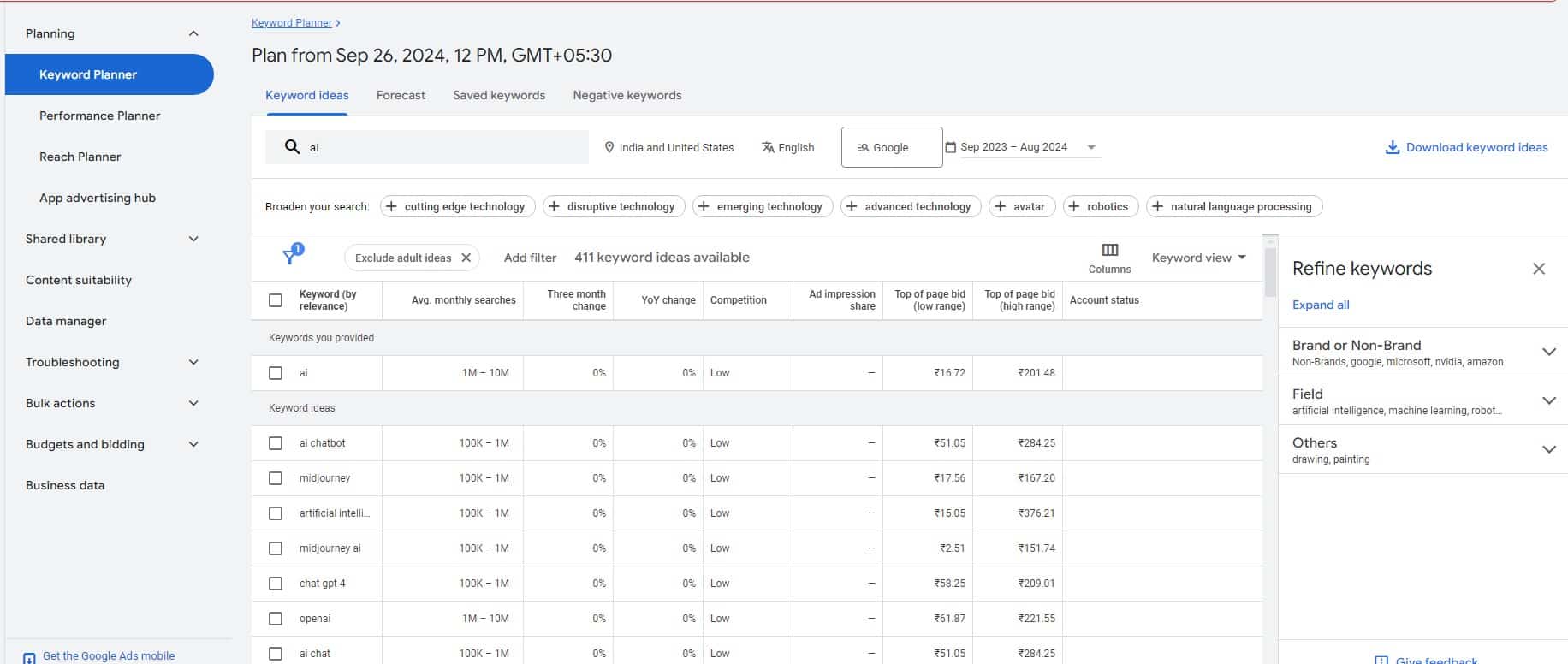Expand the Others refine group
The height and width of the screenshot is (664, 1568).
pos(1549,449)
